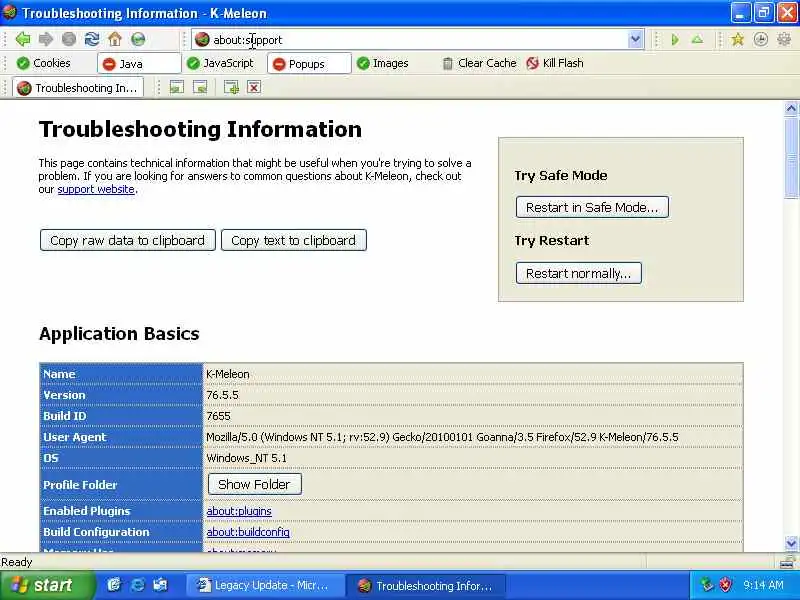The image size is (800, 600).
Task: Reload the page with the blue refresh icon
Action: pyautogui.click(x=92, y=39)
